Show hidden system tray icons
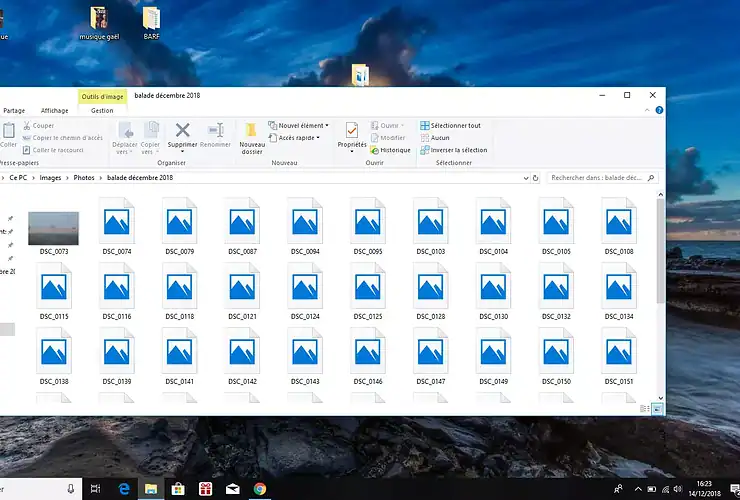 tap(638, 489)
